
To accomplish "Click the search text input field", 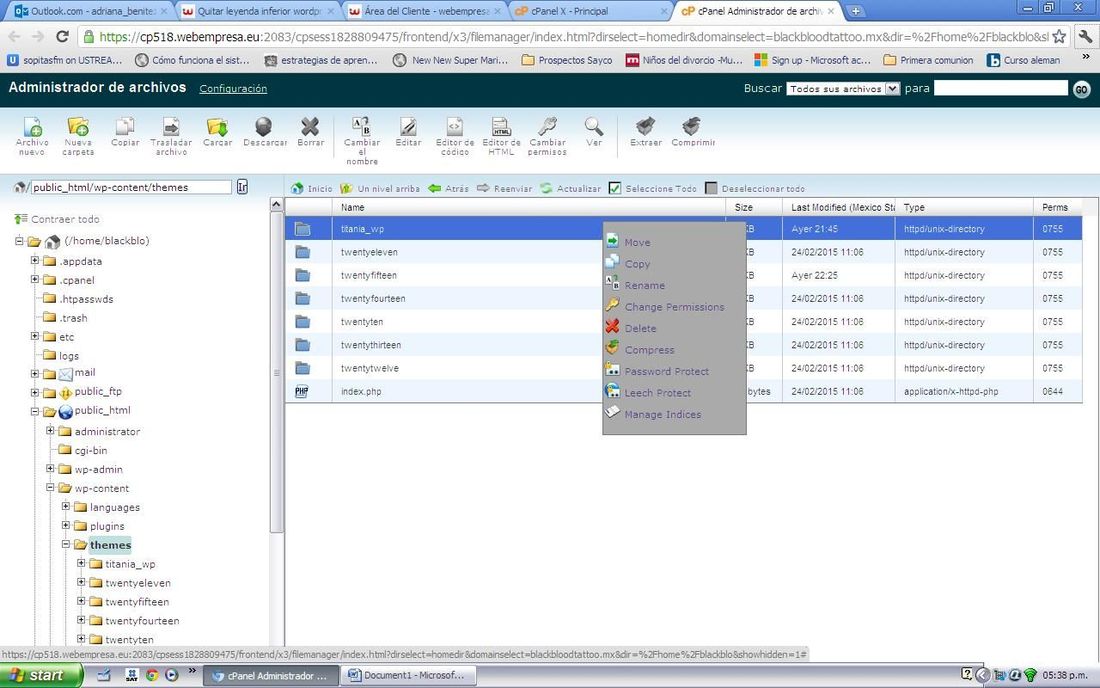I will 1000,88.
